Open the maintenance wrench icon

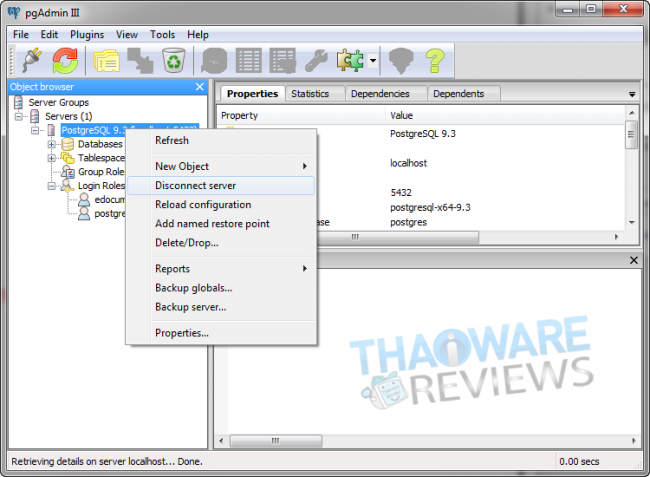316,61
